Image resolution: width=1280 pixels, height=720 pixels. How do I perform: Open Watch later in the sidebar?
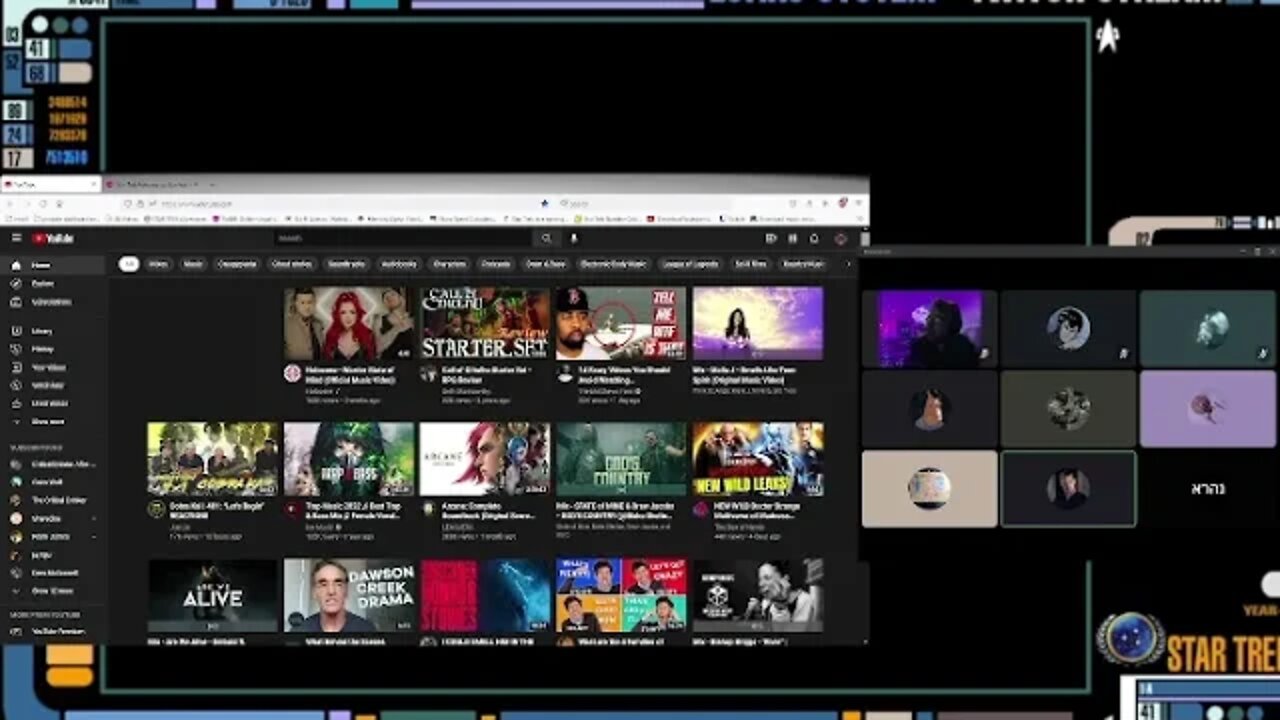52,385
